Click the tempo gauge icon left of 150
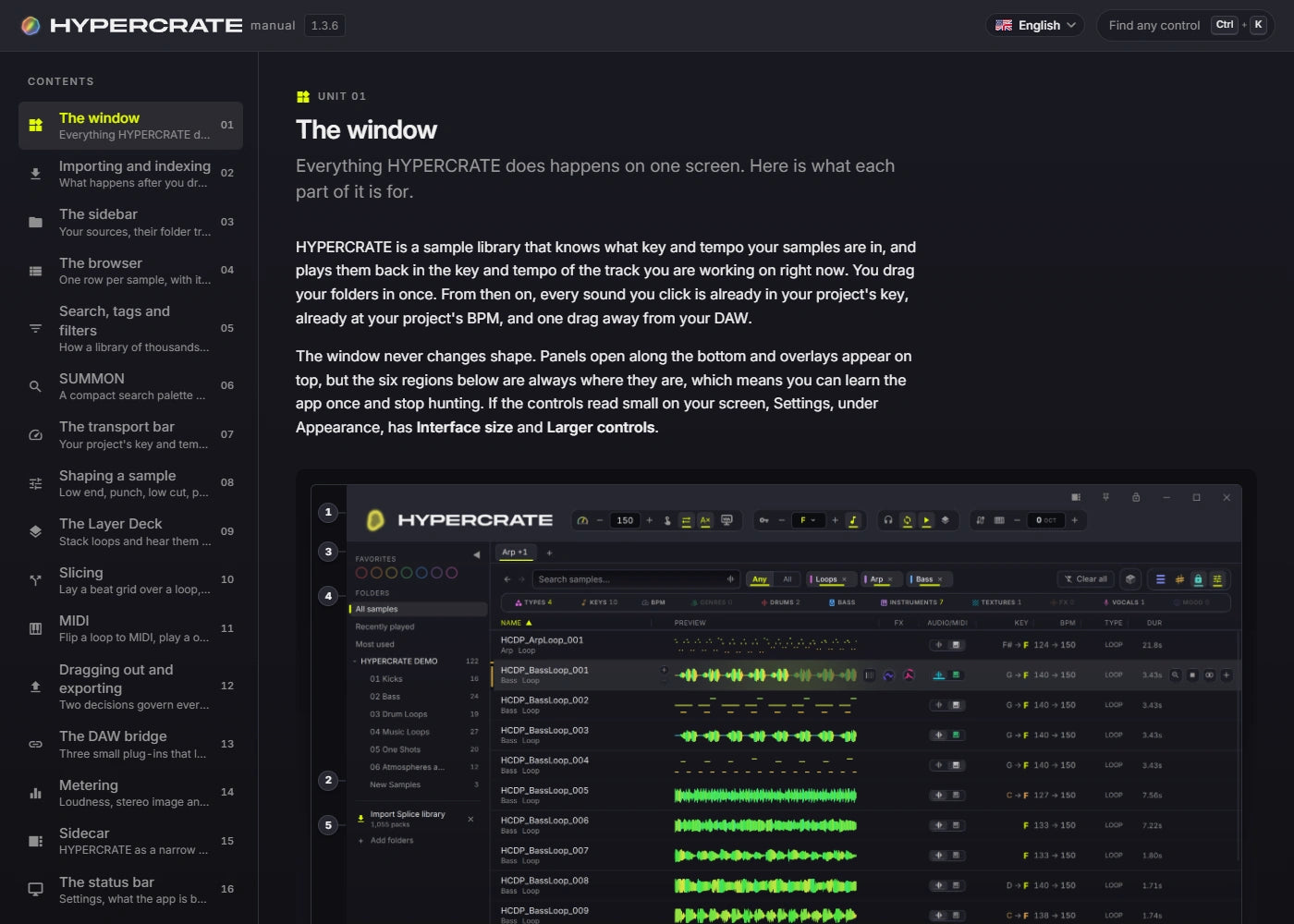The image size is (1294, 924). point(582,520)
